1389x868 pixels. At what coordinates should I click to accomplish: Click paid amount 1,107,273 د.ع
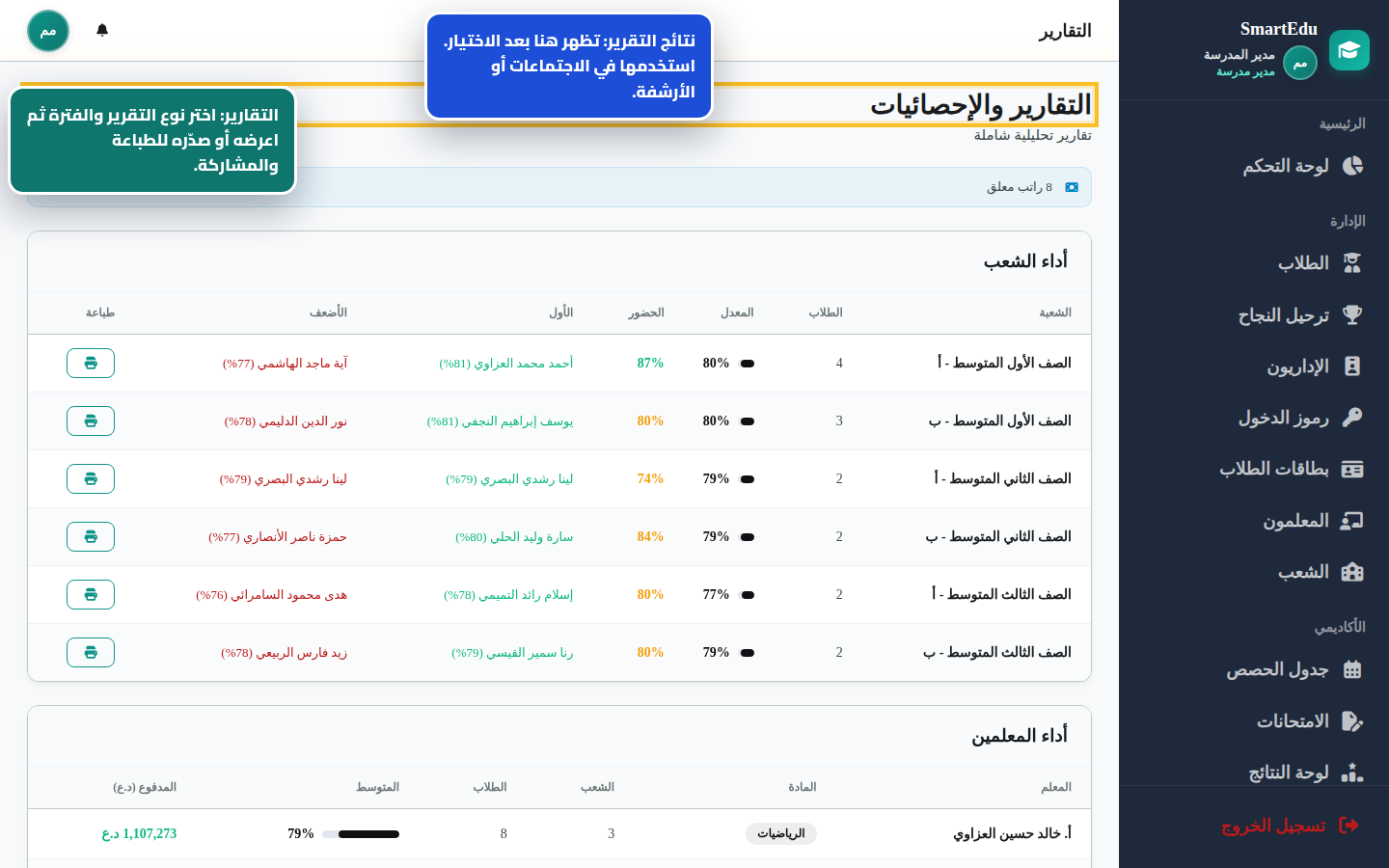(x=139, y=834)
